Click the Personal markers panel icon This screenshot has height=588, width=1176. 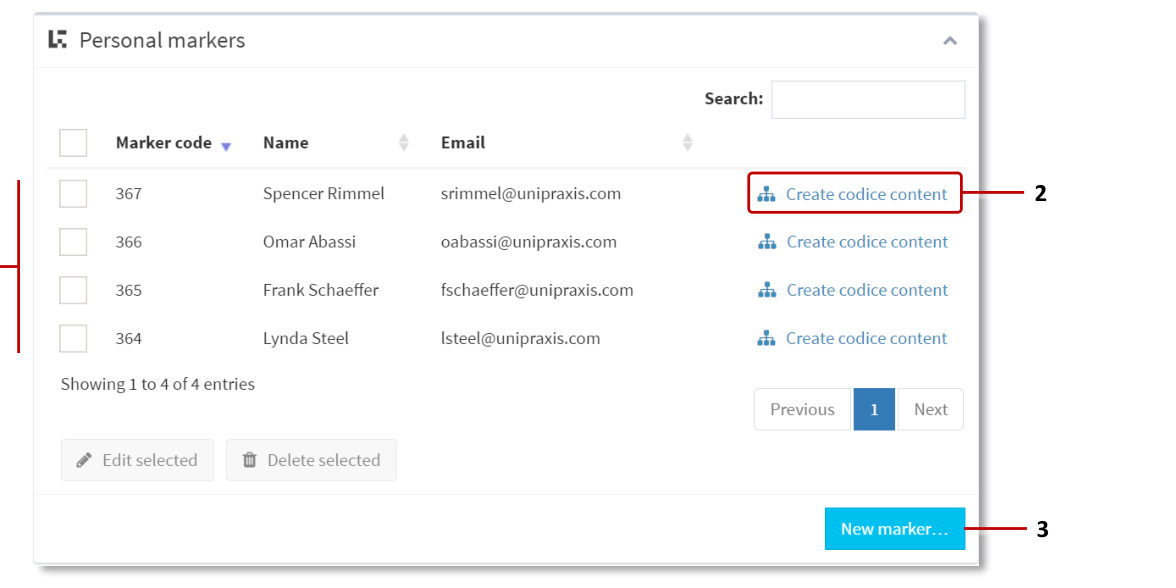[58, 40]
